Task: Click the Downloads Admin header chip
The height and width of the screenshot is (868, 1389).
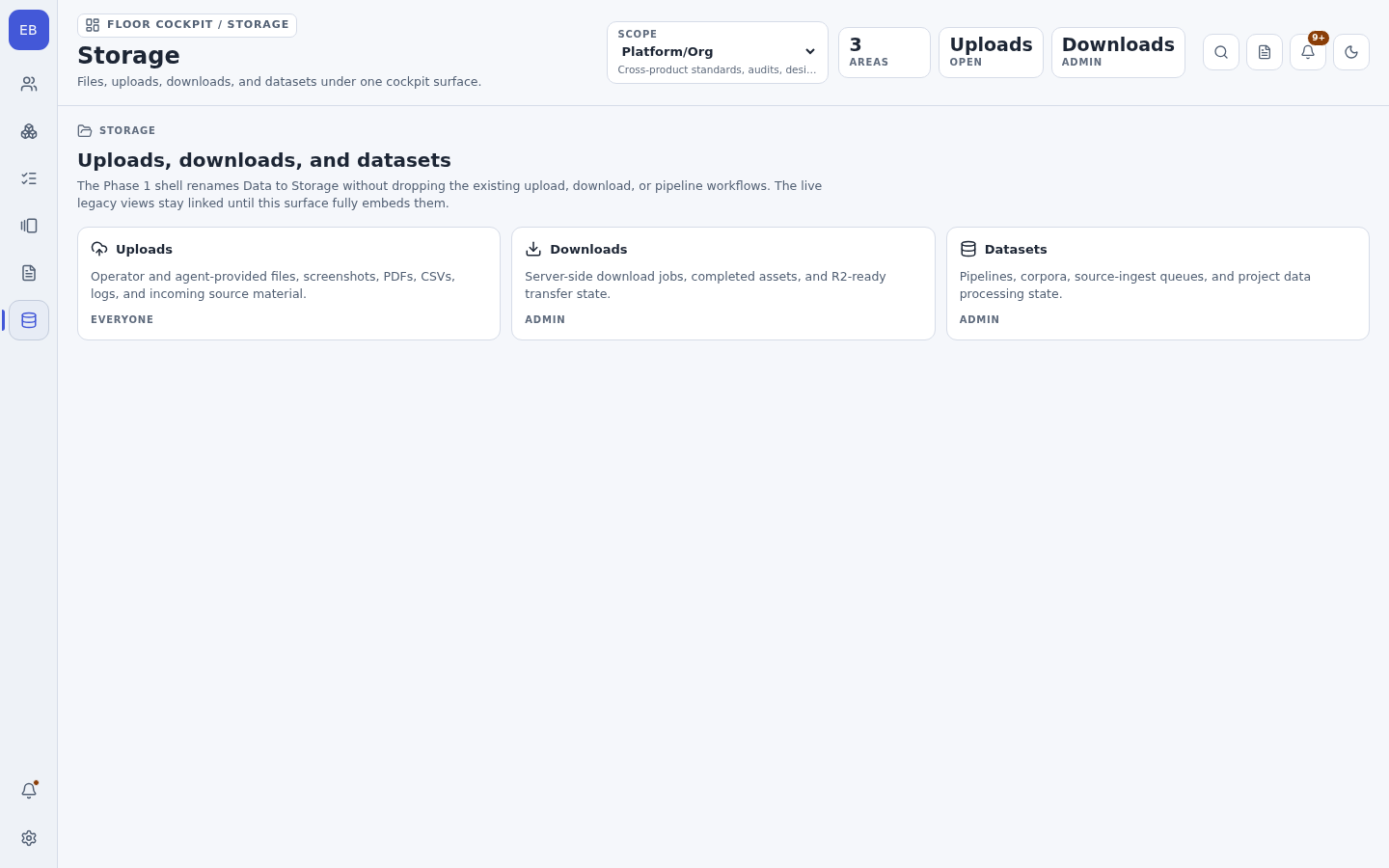Action: point(1118,52)
